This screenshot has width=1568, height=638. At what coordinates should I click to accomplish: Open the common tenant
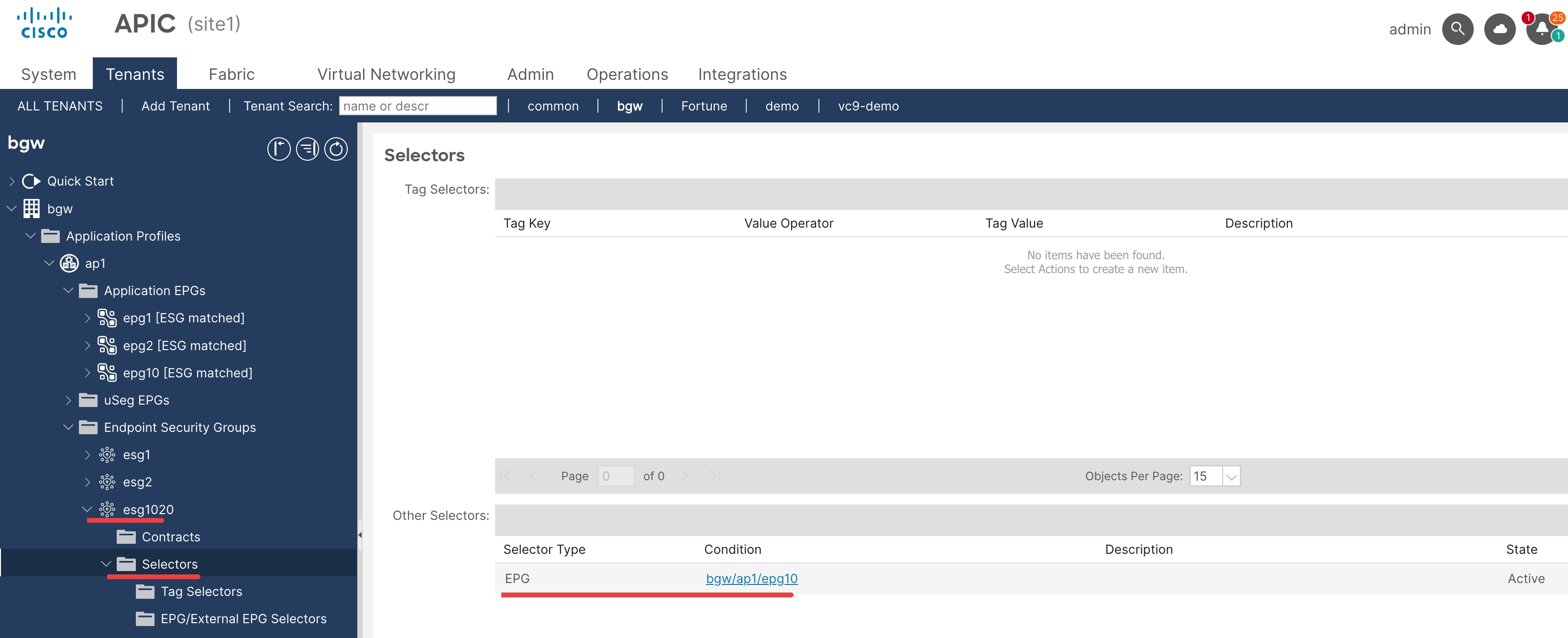coord(552,106)
